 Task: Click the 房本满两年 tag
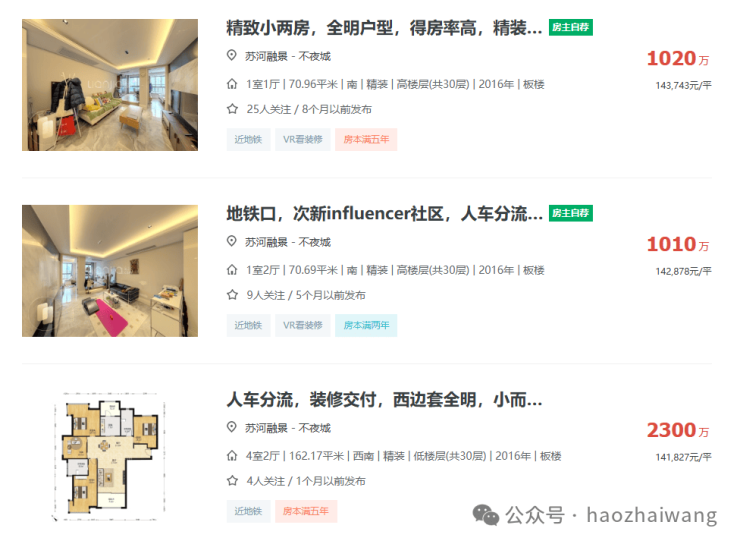tap(366, 325)
